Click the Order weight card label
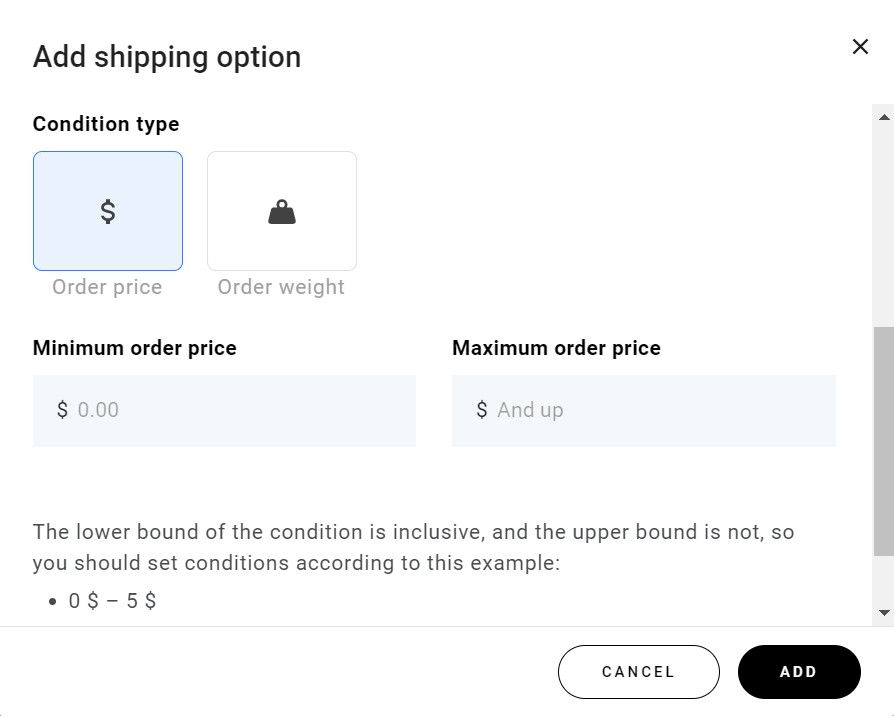The width and height of the screenshot is (894, 716). (281, 287)
